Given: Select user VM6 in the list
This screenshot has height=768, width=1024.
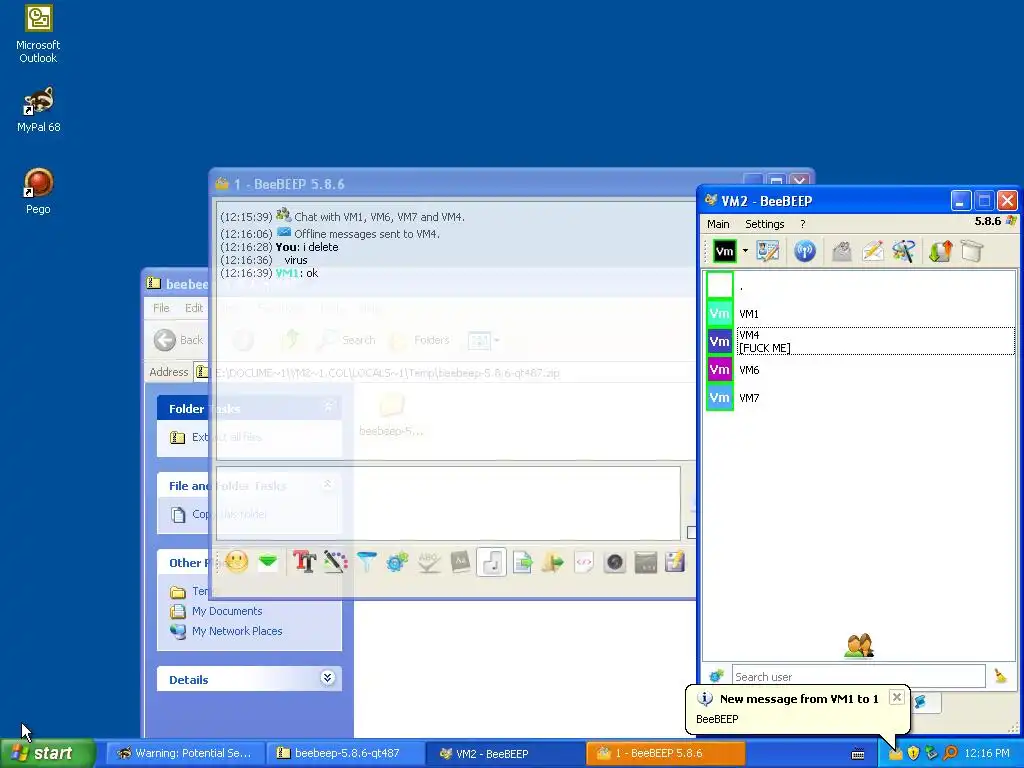Looking at the screenshot, I should click(x=860, y=370).
